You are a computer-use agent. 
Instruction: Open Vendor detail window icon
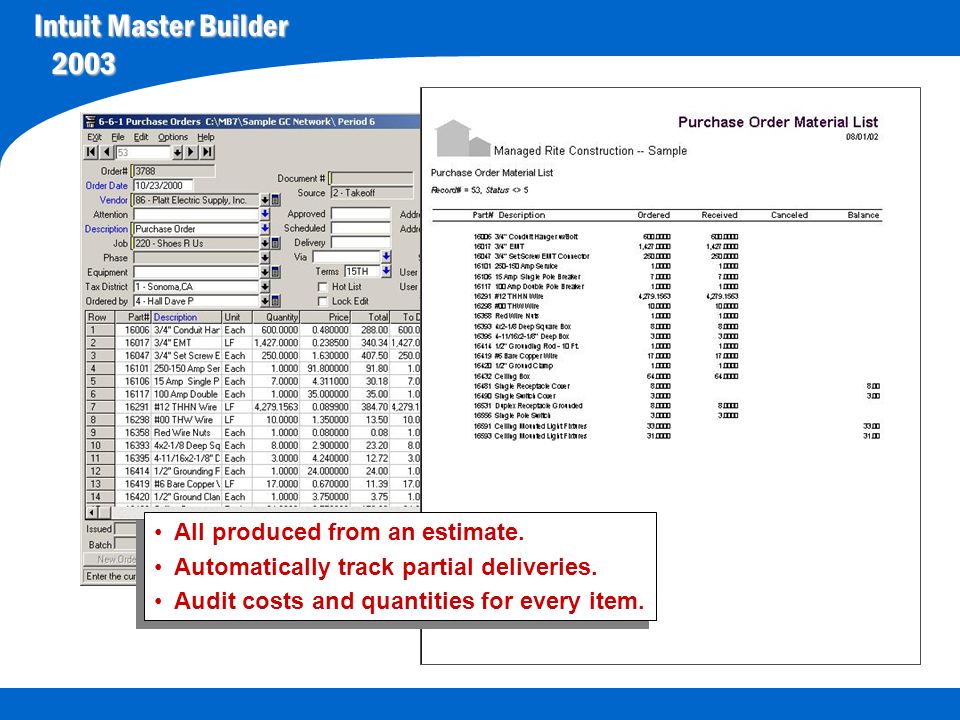coord(276,200)
